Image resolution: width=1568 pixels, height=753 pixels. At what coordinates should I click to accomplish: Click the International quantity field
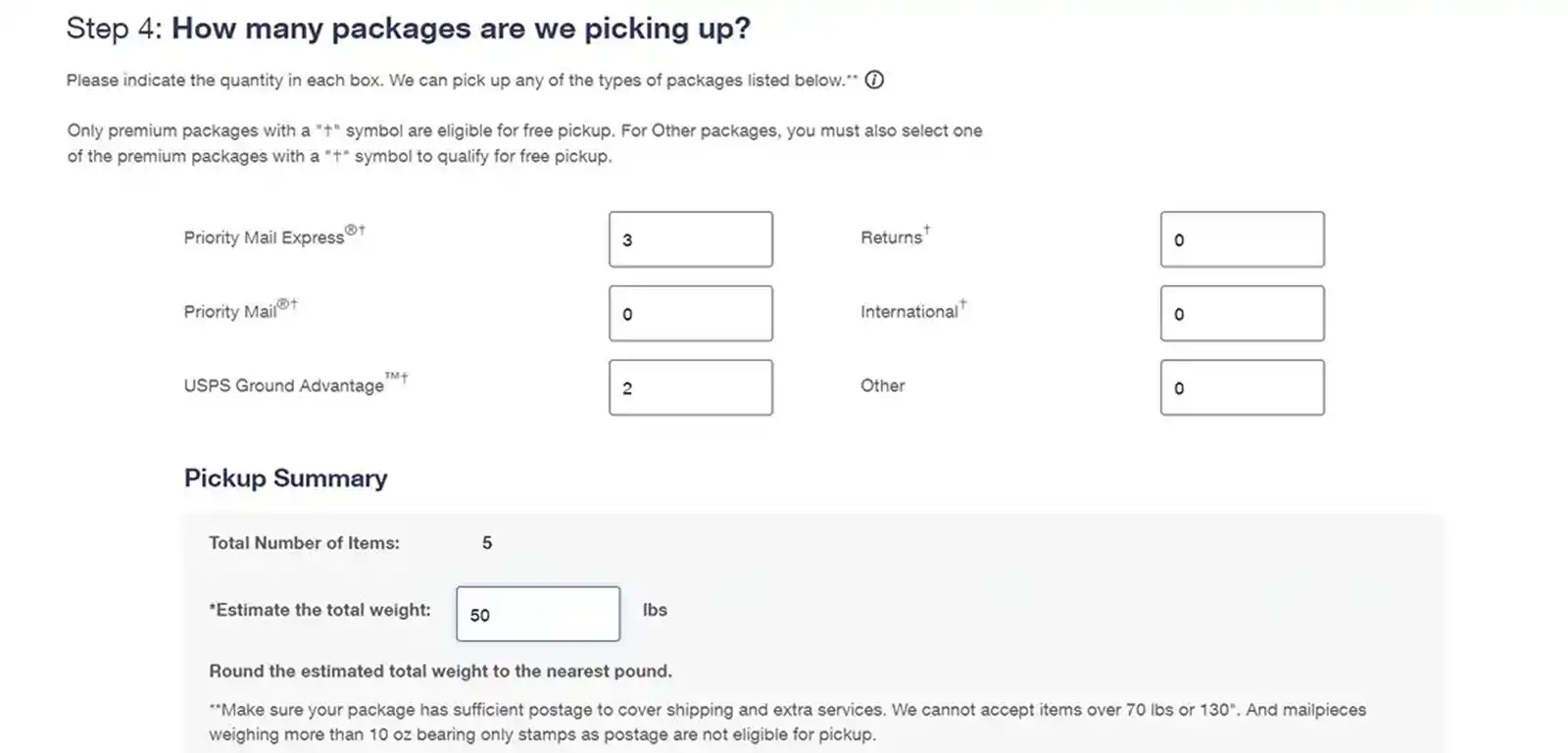point(1241,313)
